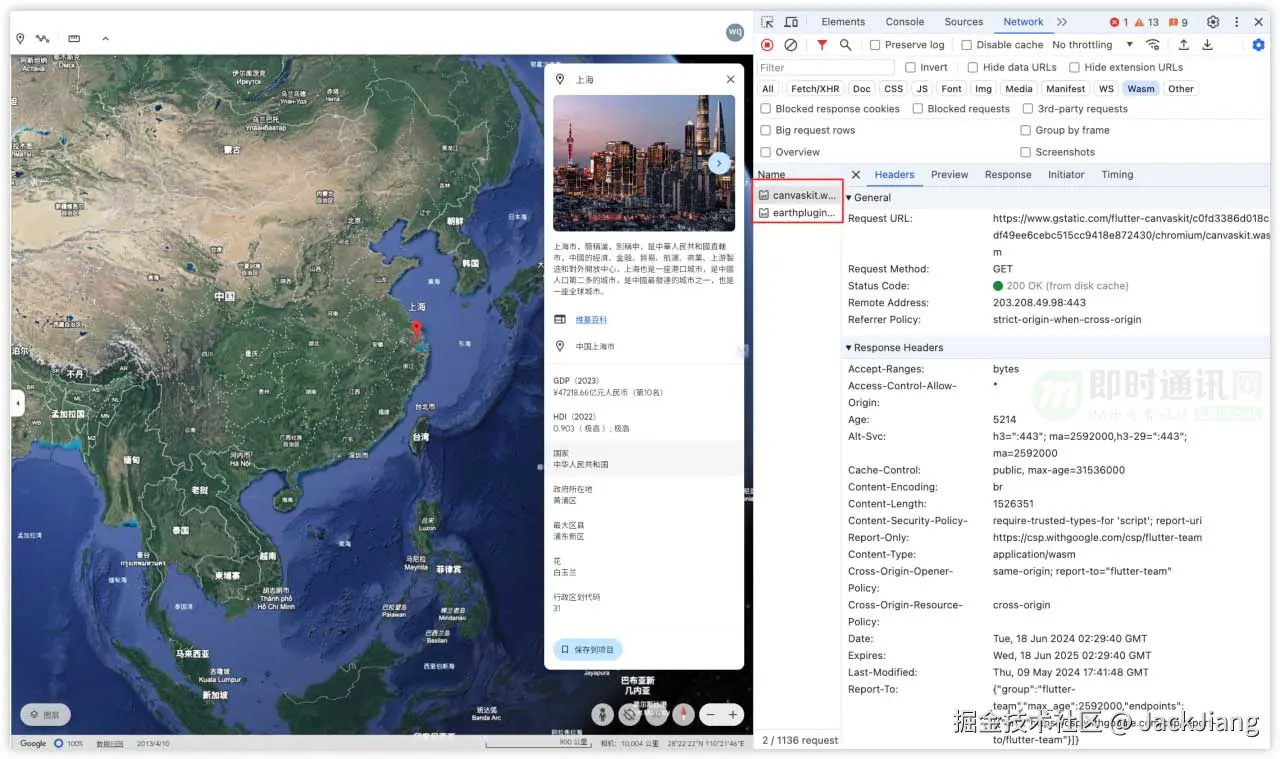Show next photo of Shanghai
Image resolution: width=1280 pixels, height=759 pixels.
click(718, 163)
